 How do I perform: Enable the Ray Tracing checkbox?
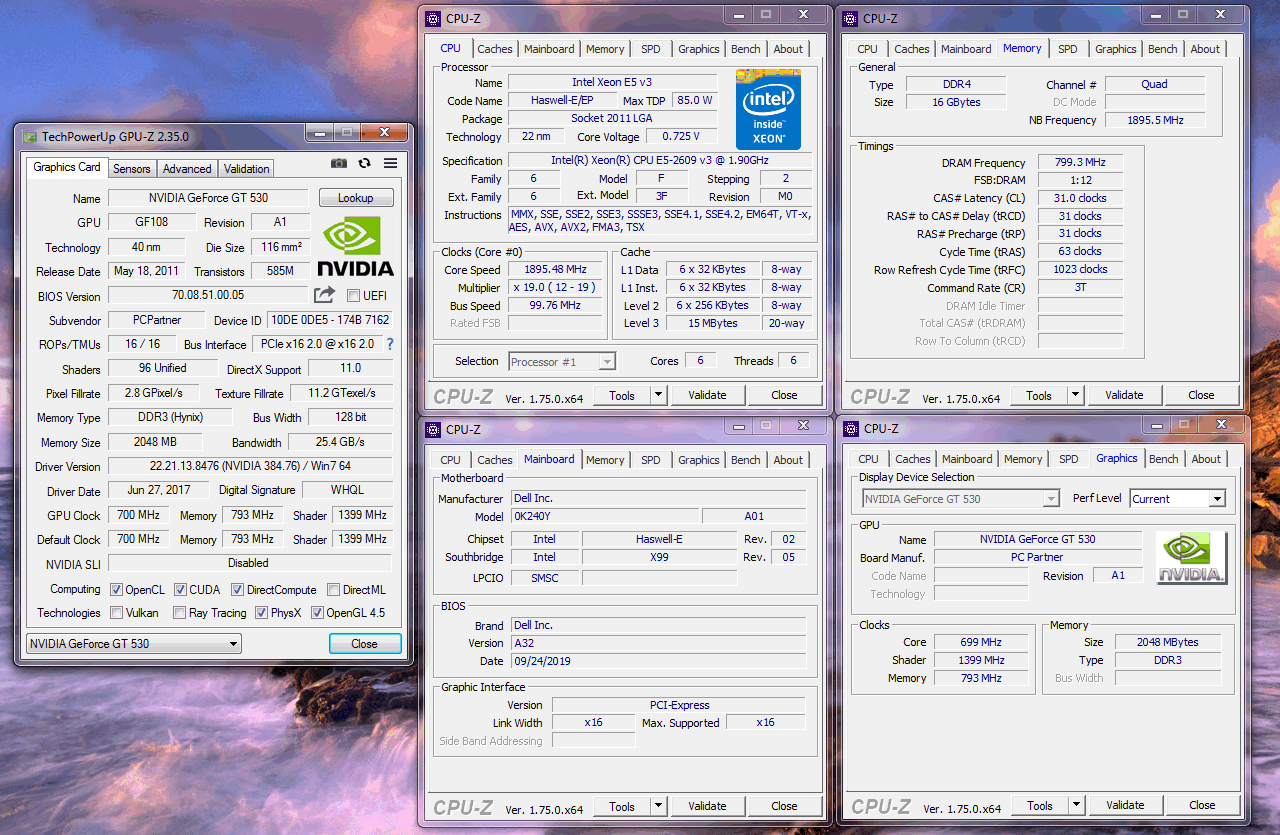(180, 613)
